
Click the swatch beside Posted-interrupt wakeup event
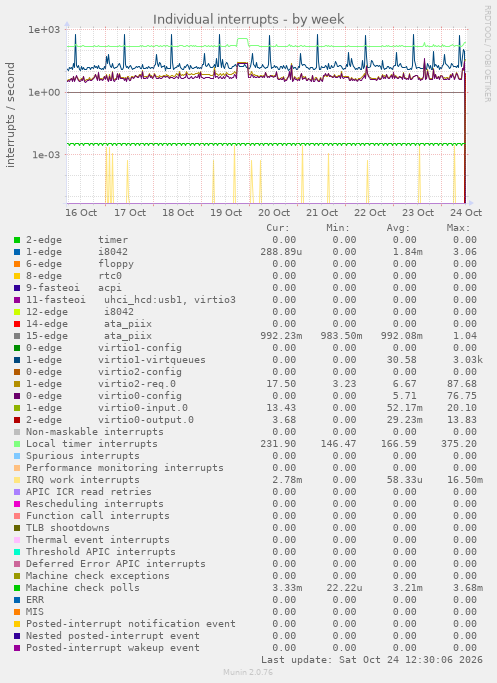tap(17, 648)
